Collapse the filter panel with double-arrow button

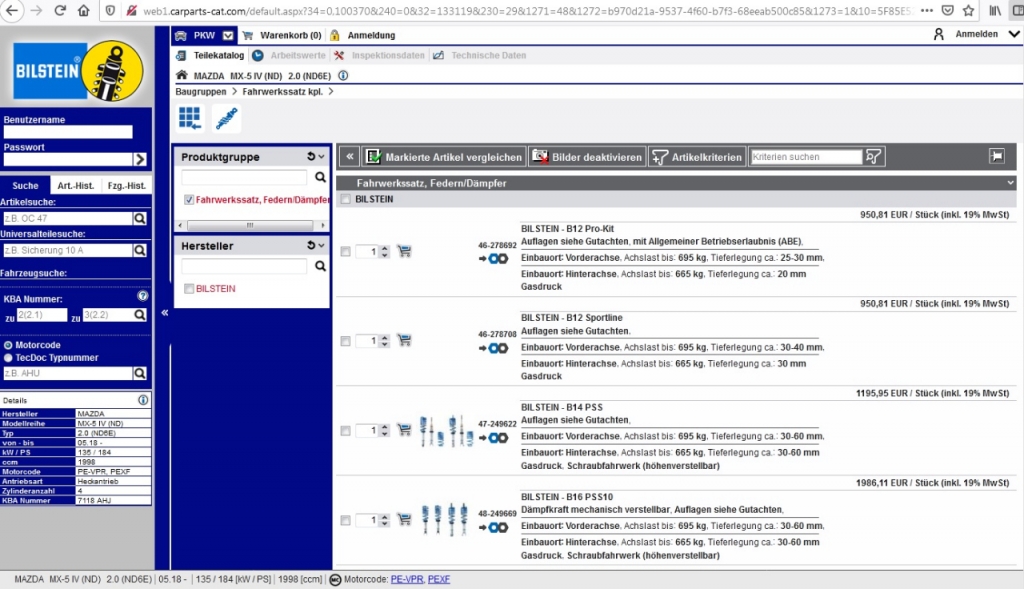[349, 157]
